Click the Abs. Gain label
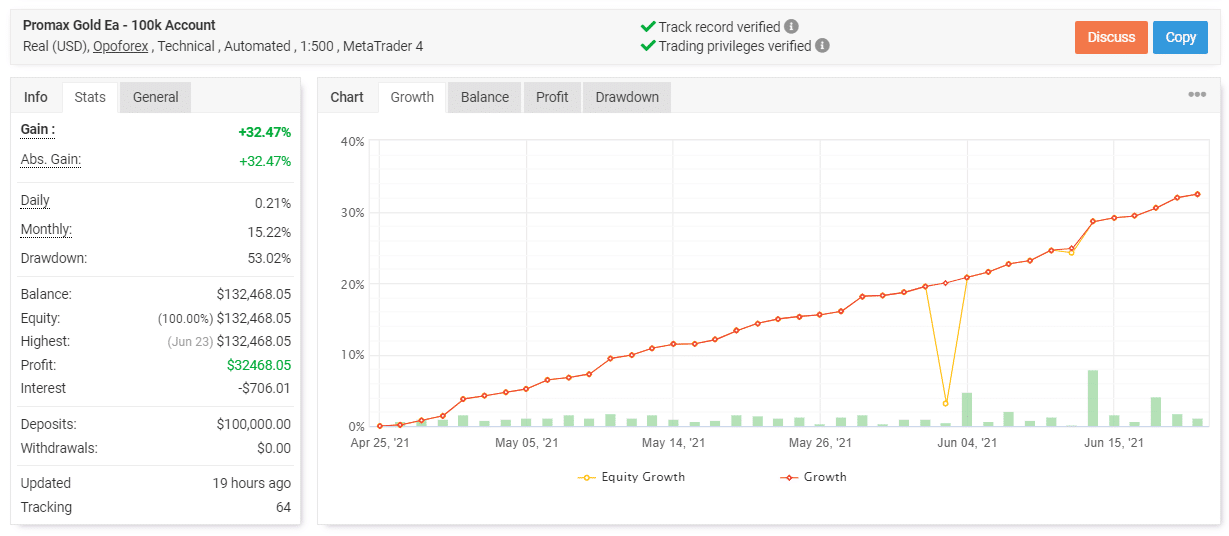This screenshot has width=1229, height=536. pyautogui.click(x=51, y=160)
